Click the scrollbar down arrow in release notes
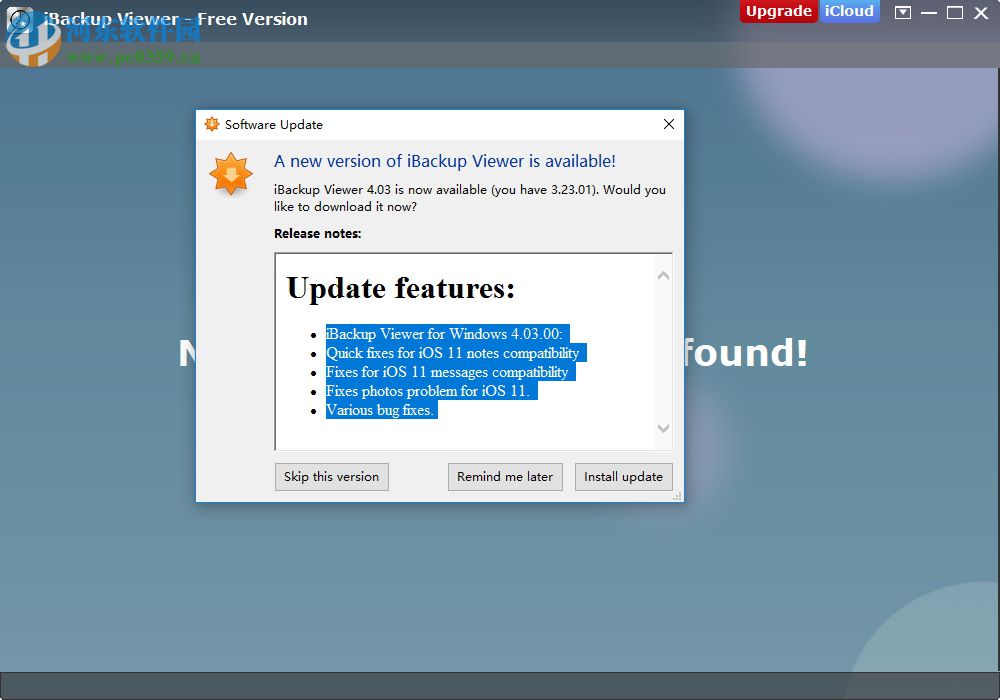Viewport: 1000px width, 700px height. coord(663,428)
